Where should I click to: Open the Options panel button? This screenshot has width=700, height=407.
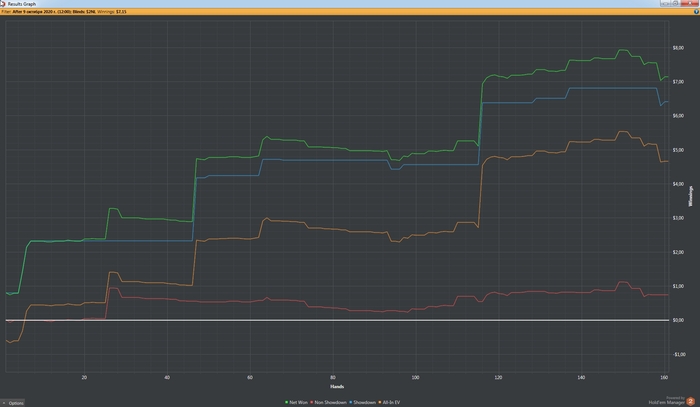(13, 403)
